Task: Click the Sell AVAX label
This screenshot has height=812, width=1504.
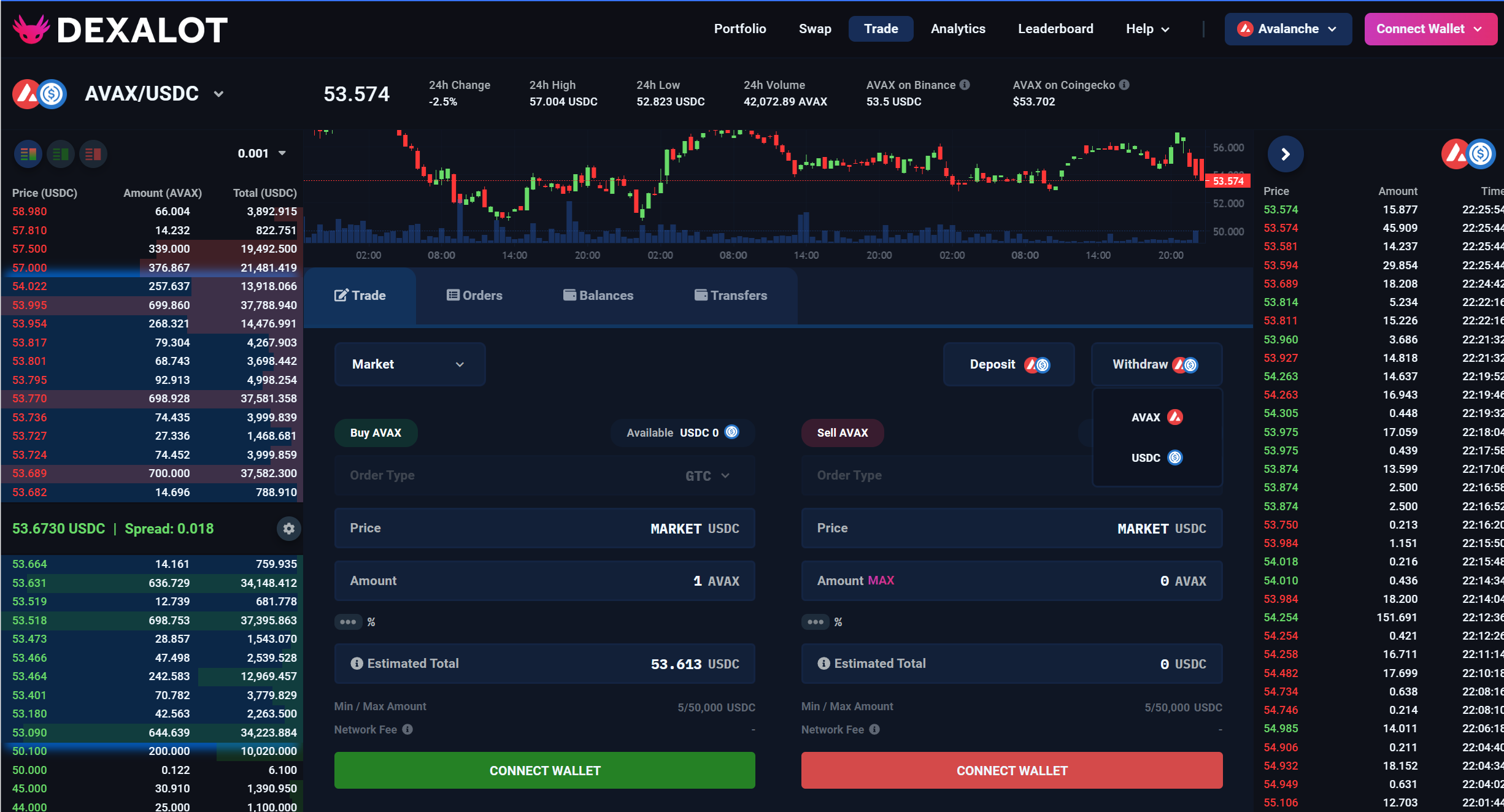Action: [x=843, y=433]
